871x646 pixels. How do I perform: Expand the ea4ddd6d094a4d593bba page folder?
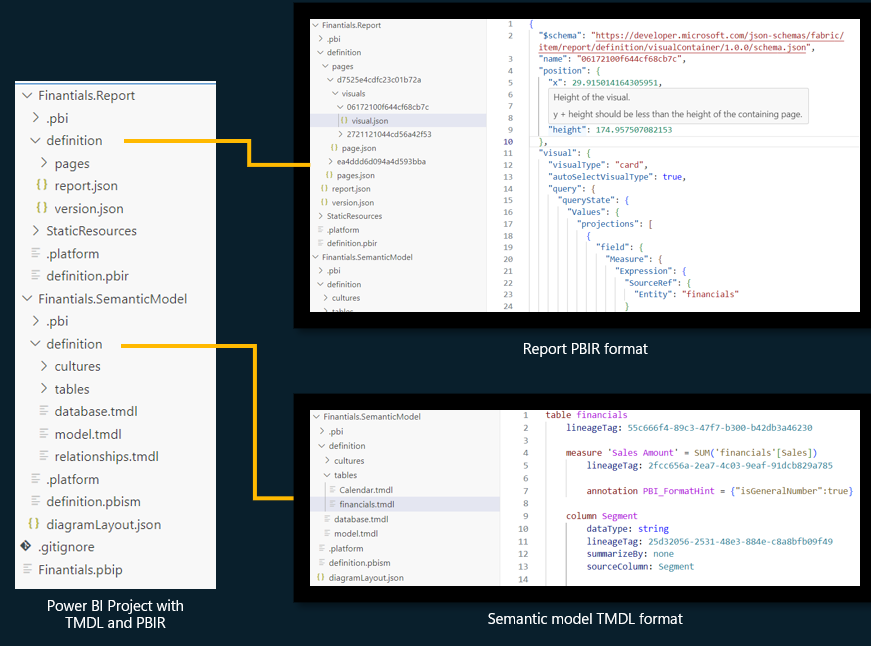[330, 161]
